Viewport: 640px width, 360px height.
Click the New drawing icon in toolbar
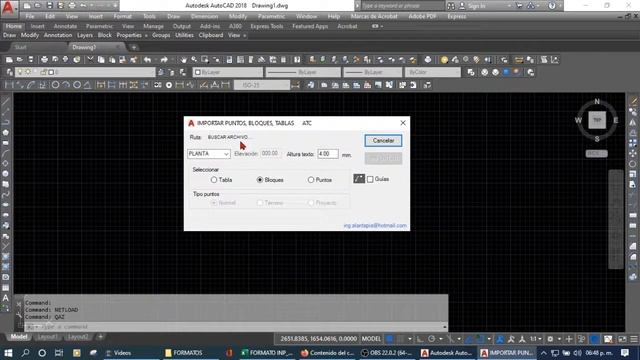[9, 60]
